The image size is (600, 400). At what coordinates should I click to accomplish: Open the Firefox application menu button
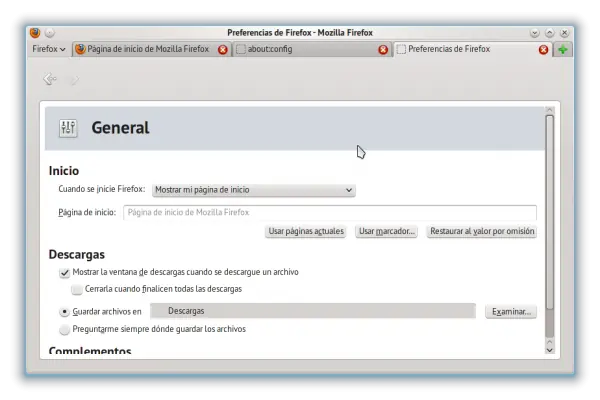click(48, 49)
